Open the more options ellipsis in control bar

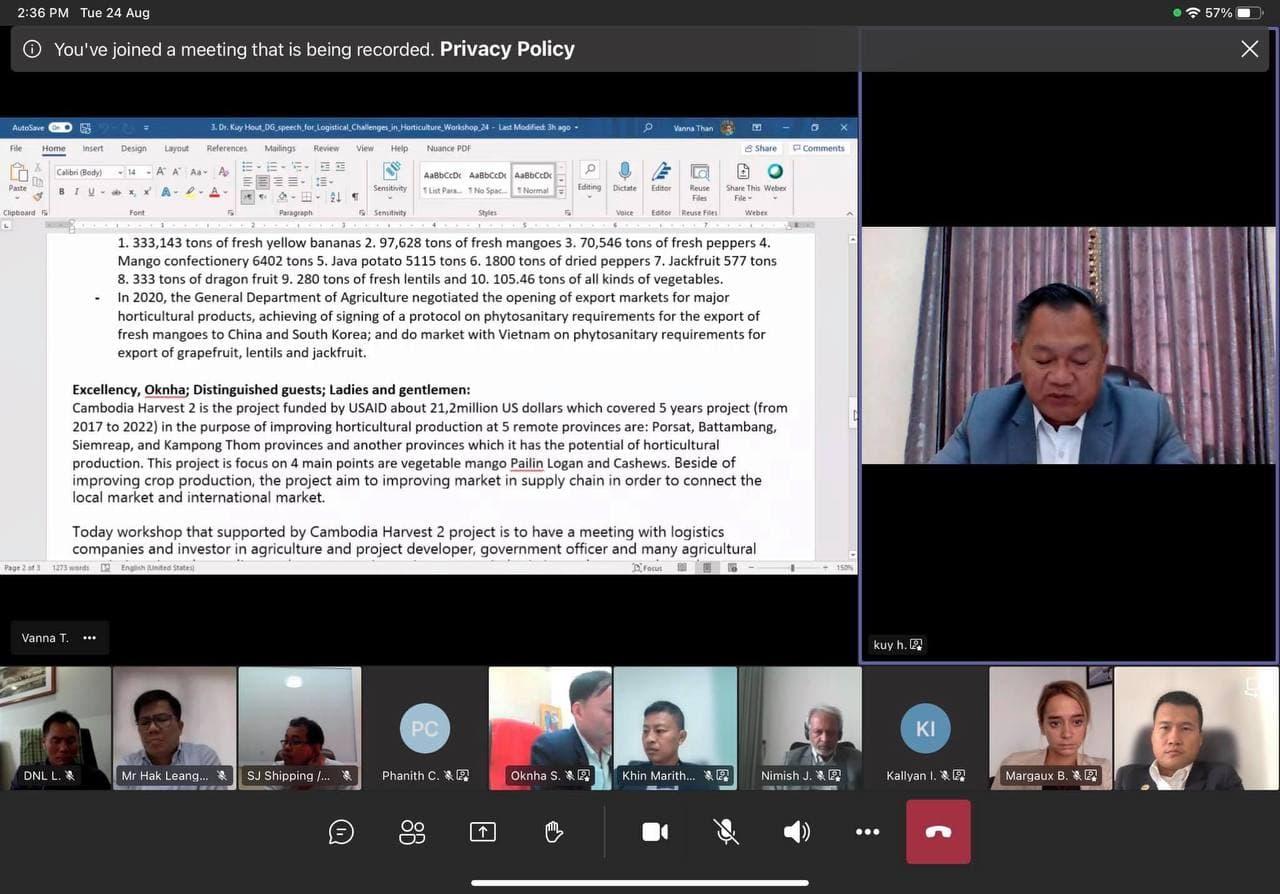point(867,831)
